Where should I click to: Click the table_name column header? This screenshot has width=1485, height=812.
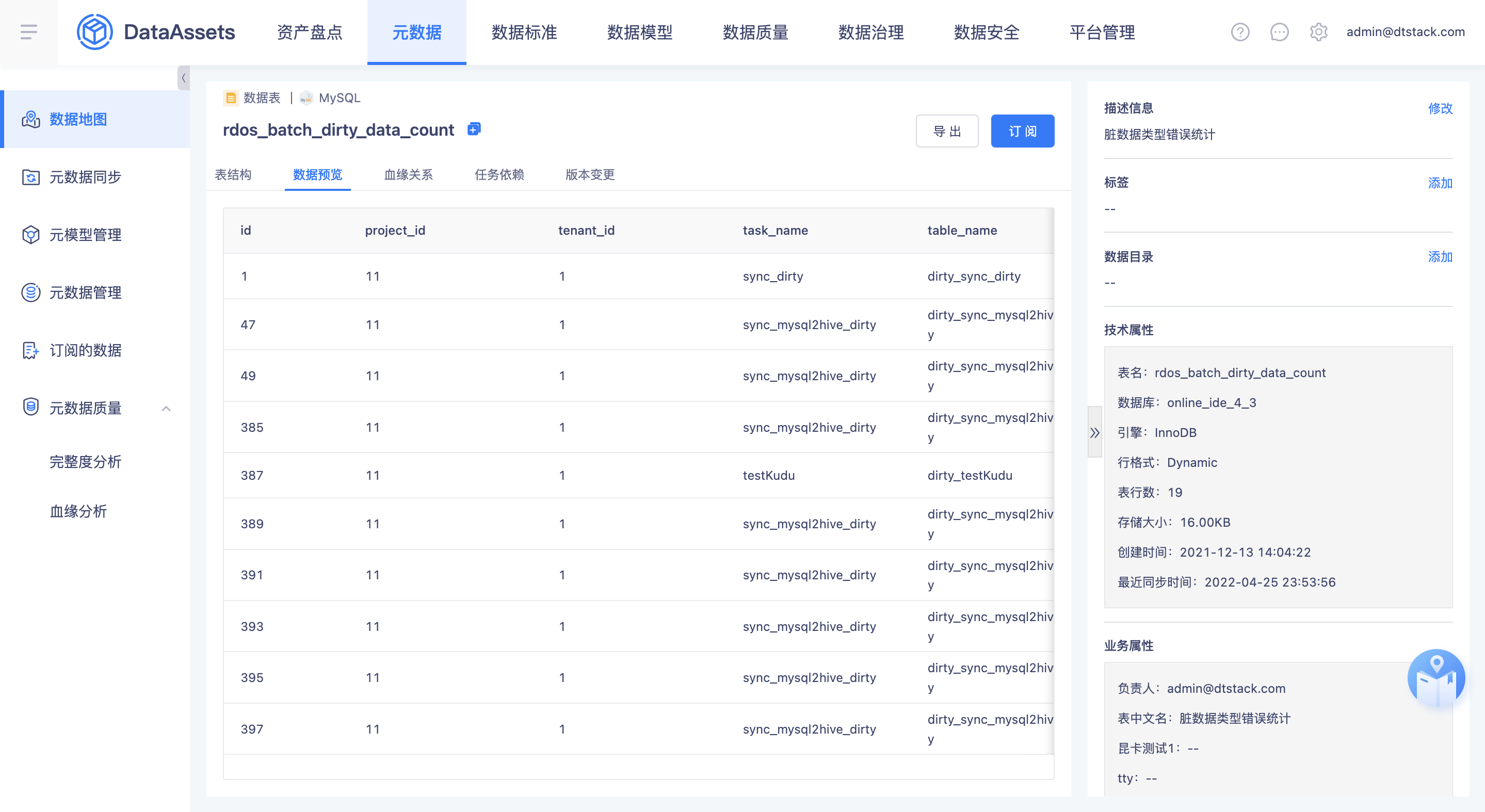point(962,231)
